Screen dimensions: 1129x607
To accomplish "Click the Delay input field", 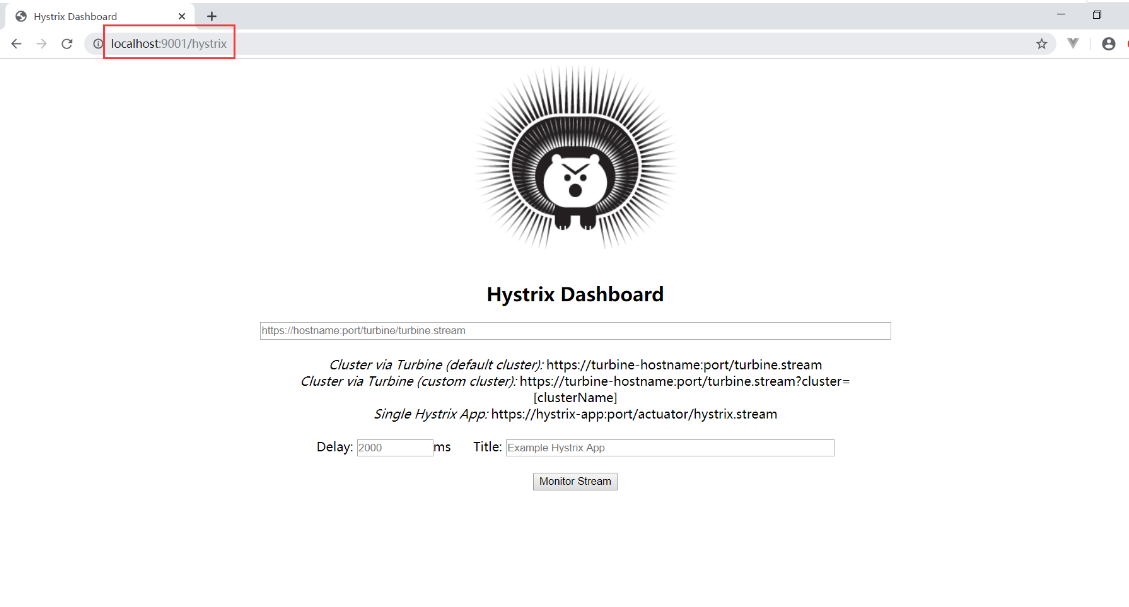I will click(x=395, y=448).
